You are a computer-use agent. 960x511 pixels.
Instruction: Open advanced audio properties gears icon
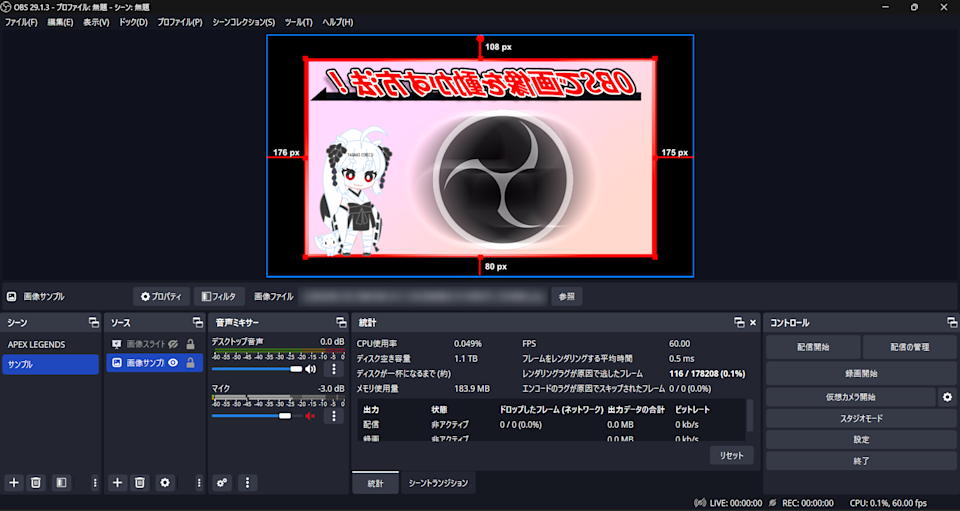click(x=222, y=483)
